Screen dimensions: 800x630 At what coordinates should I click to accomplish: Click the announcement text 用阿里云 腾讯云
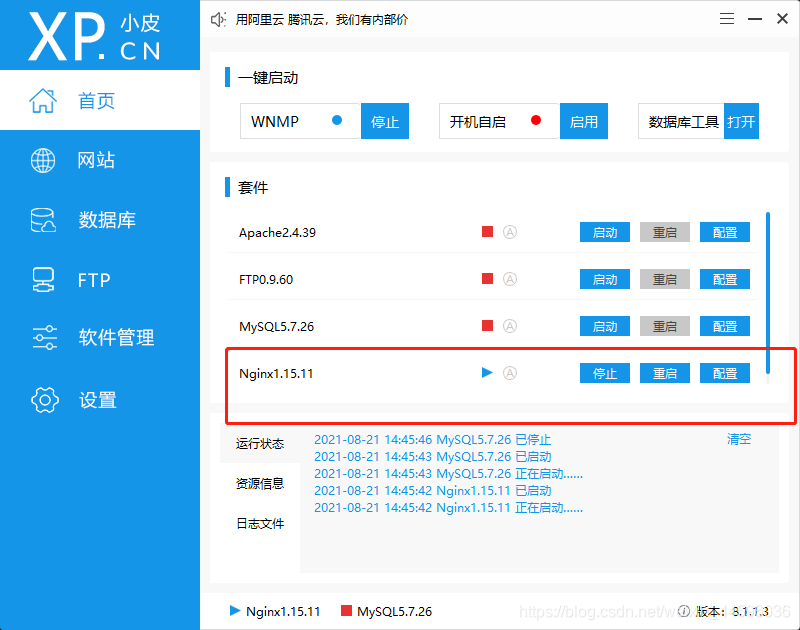coord(321,20)
